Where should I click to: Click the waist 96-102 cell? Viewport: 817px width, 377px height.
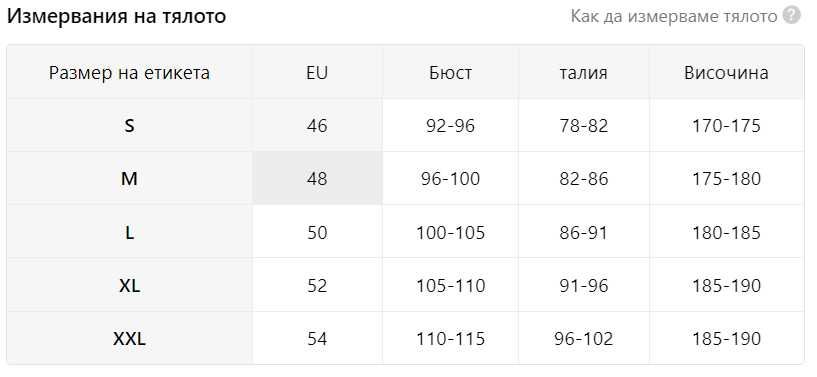point(584,339)
